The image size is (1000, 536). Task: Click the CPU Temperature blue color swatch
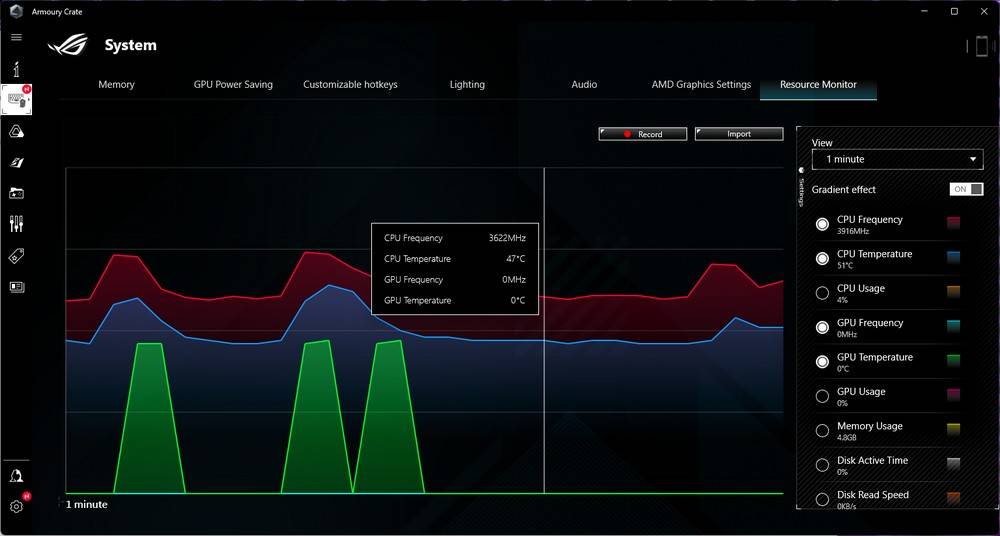pyautogui.click(x=953, y=257)
